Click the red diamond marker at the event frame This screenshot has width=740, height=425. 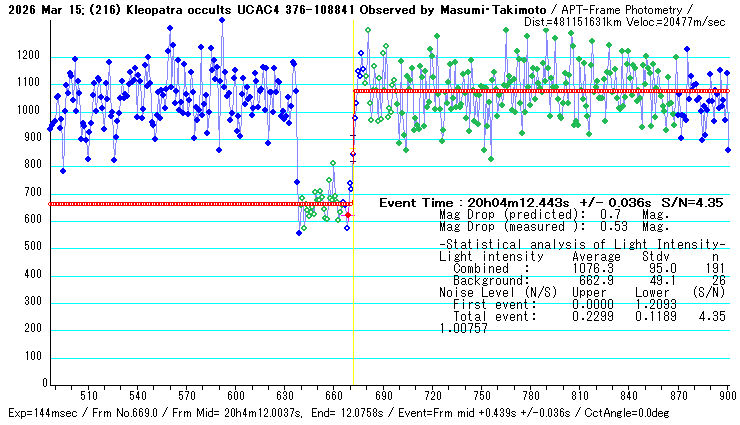(348, 215)
